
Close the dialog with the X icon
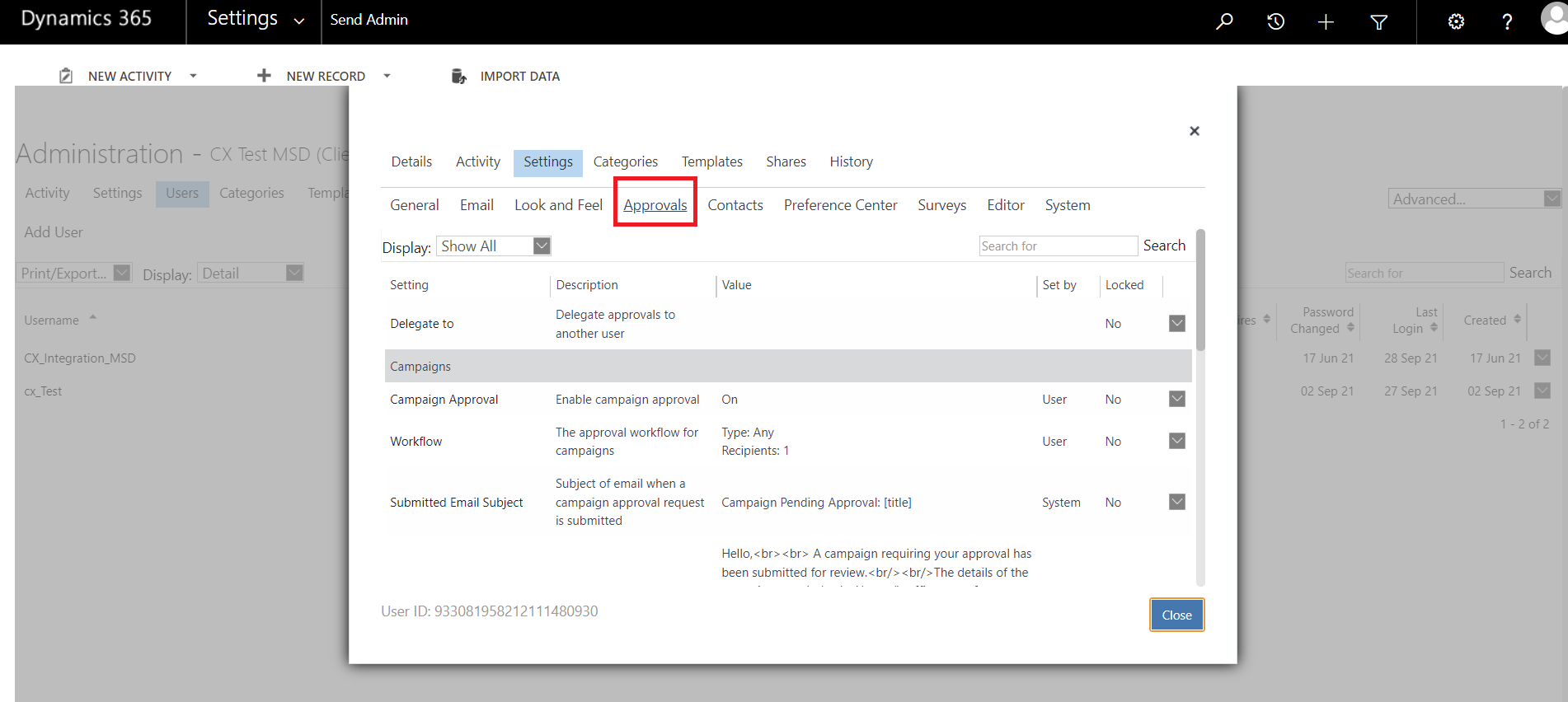[x=1195, y=131]
